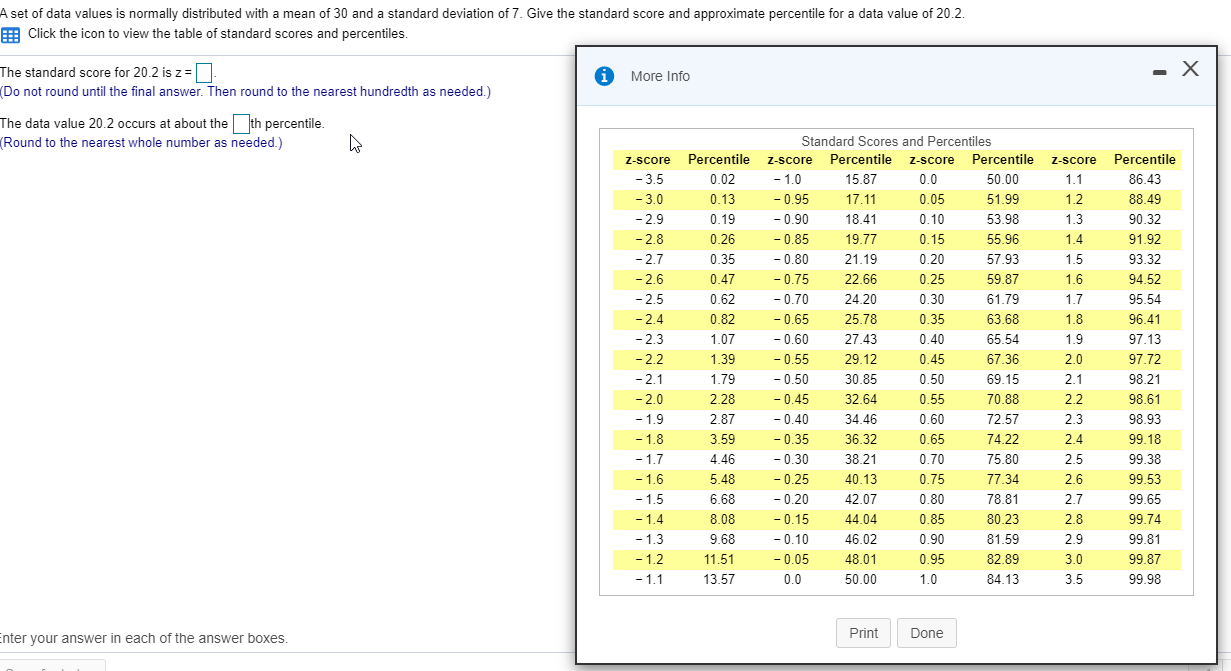The width and height of the screenshot is (1231, 671).
Task: Click the Print button in the dialog
Action: [x=862, y=633]
